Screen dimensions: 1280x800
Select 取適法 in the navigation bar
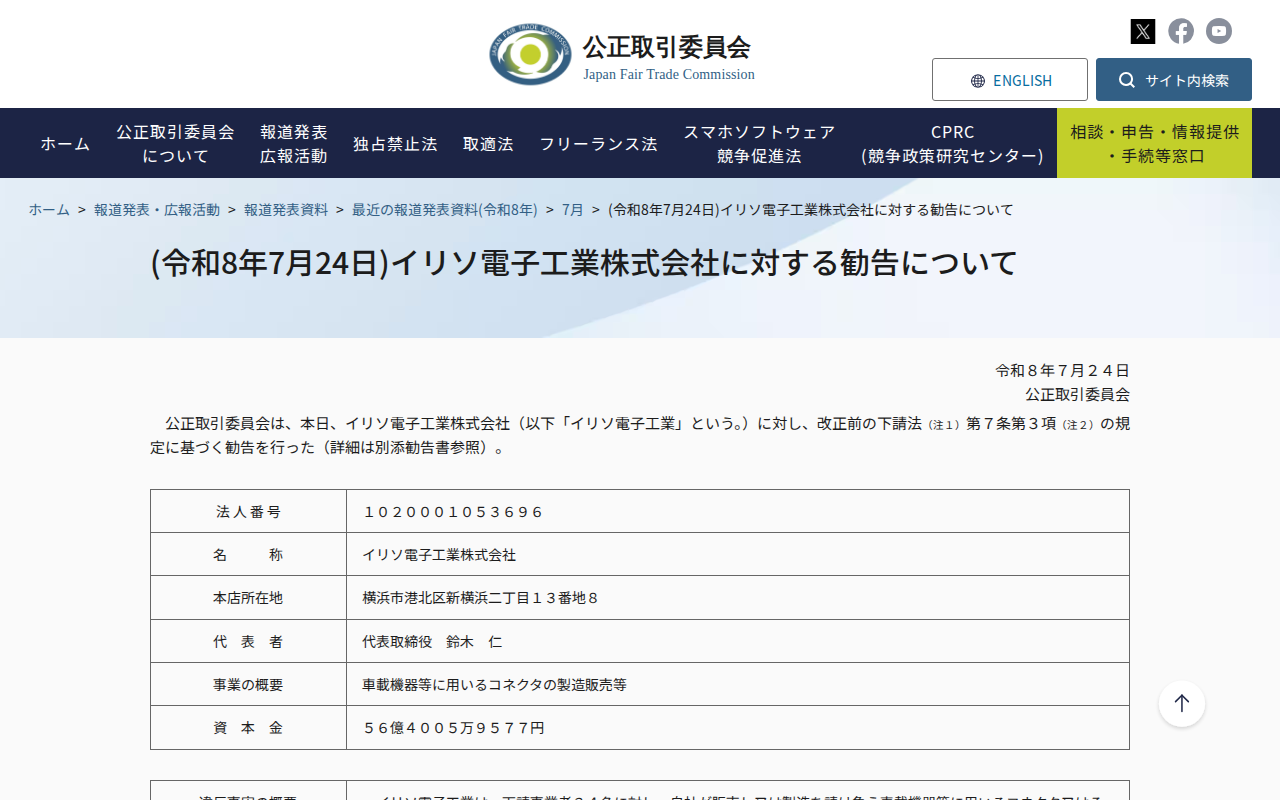click(488, 144)
